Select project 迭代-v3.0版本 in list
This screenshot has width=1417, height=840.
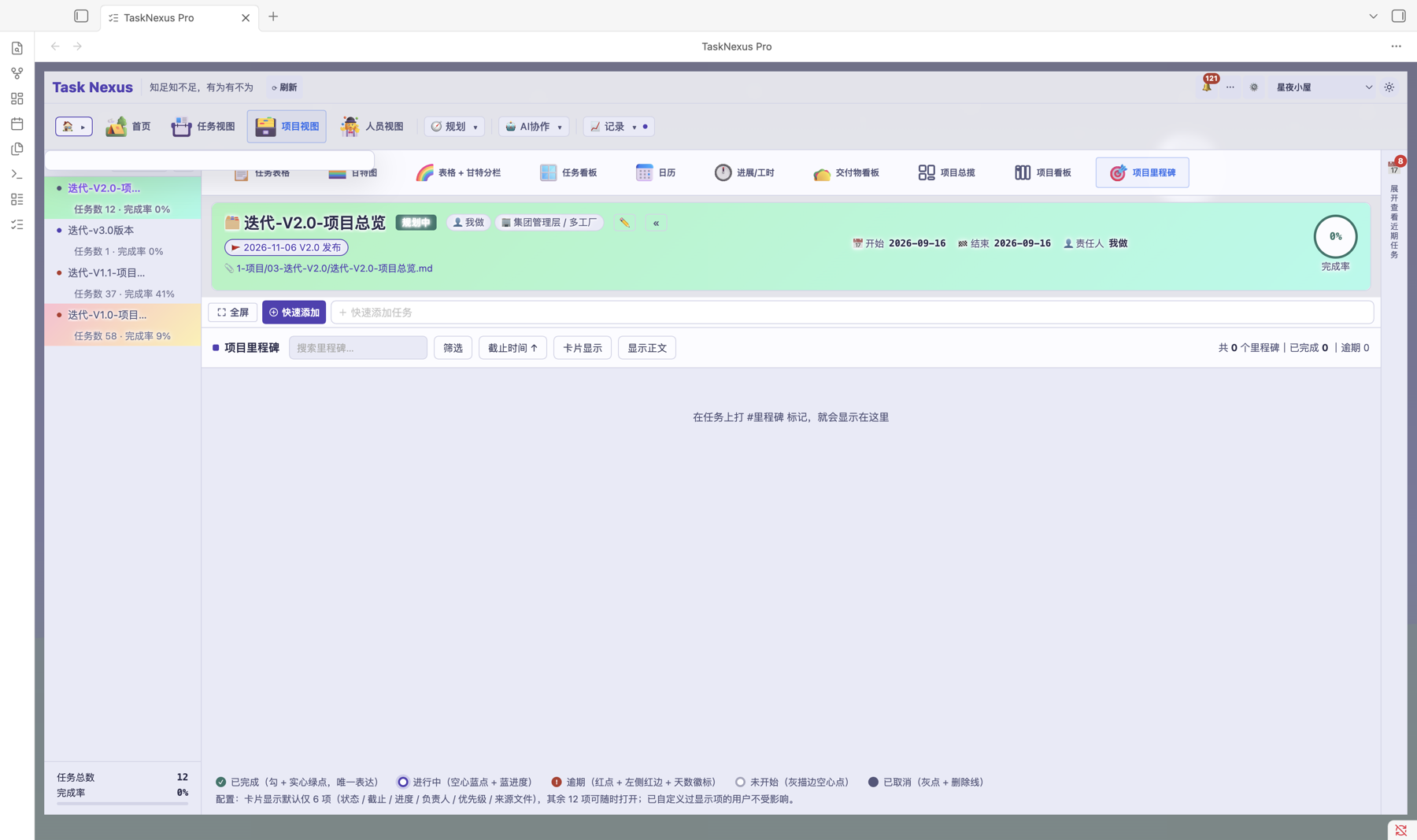click(123, 240)
